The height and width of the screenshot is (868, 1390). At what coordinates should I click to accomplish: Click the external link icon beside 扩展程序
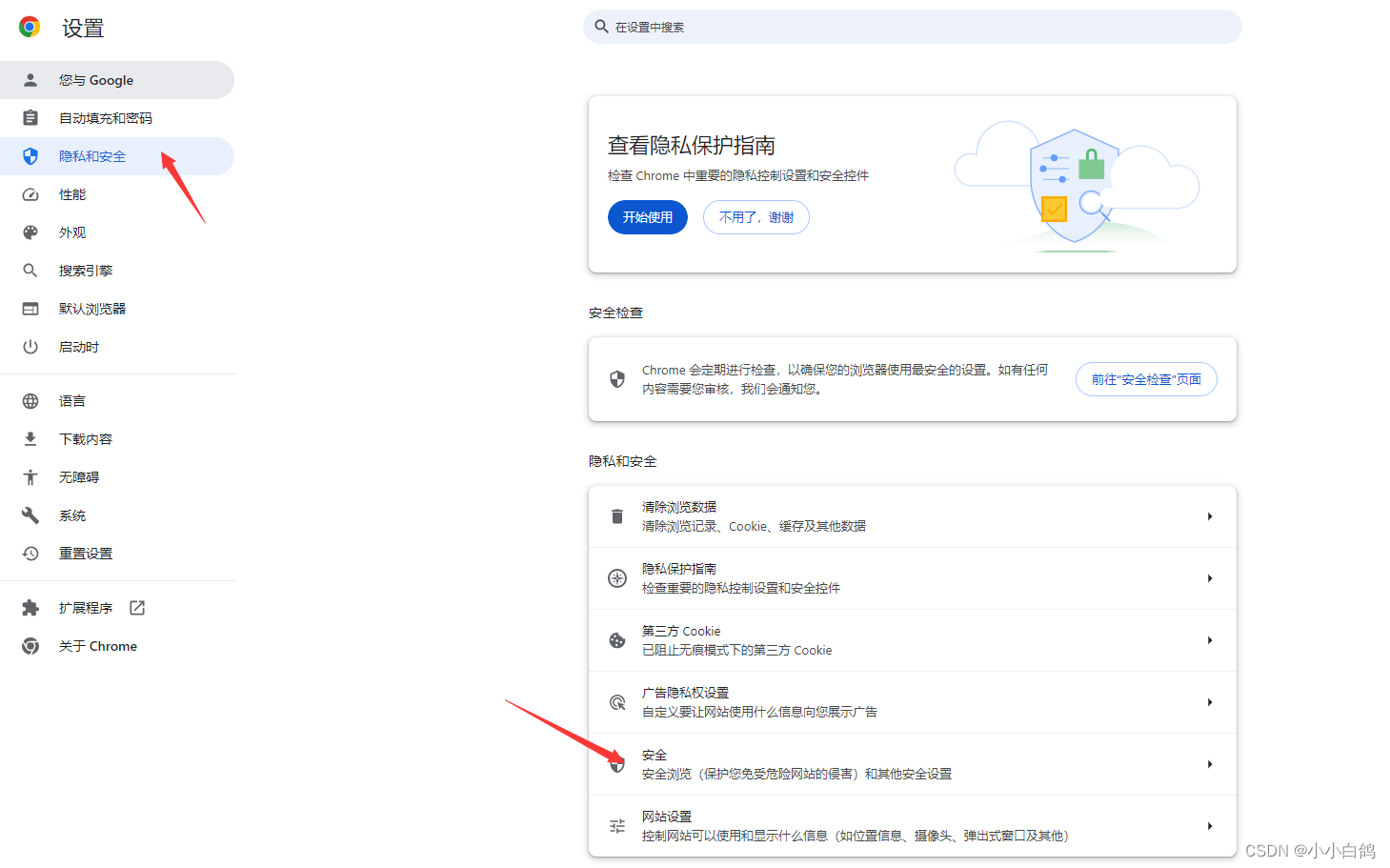coord(137,608)
